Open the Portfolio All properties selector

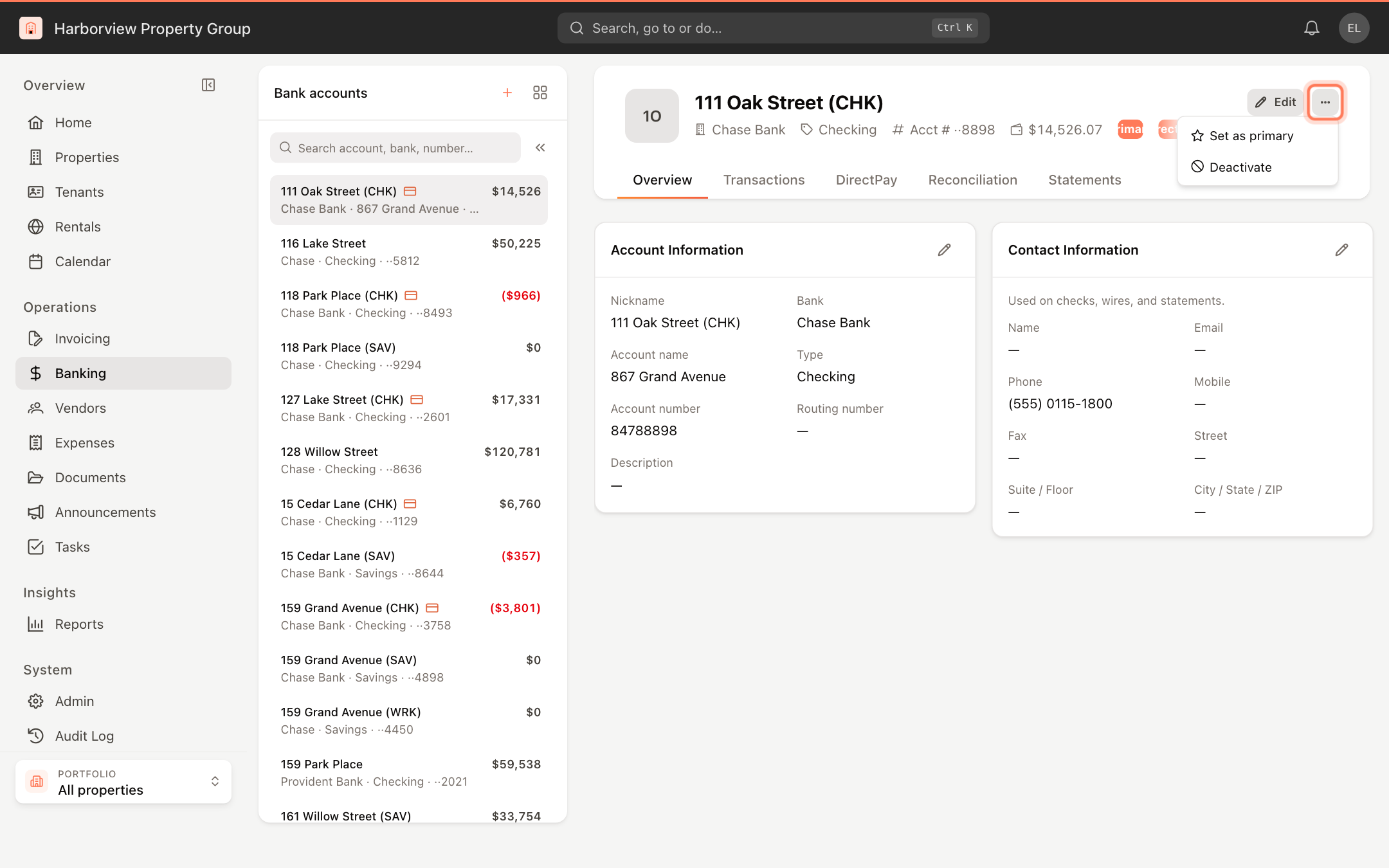(x=123, y=782)
